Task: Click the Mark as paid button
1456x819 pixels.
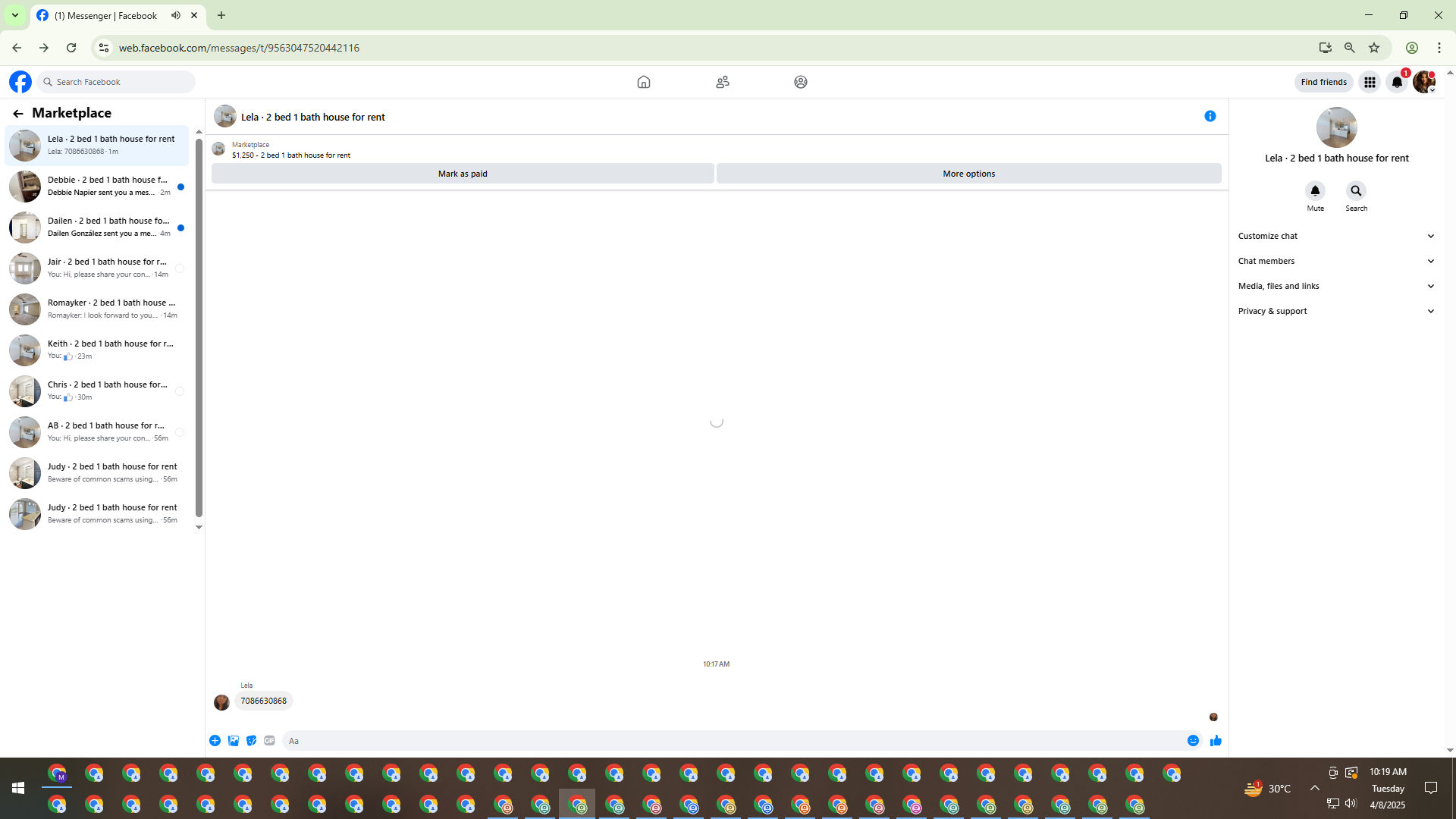Action: [x=463, y=174]
